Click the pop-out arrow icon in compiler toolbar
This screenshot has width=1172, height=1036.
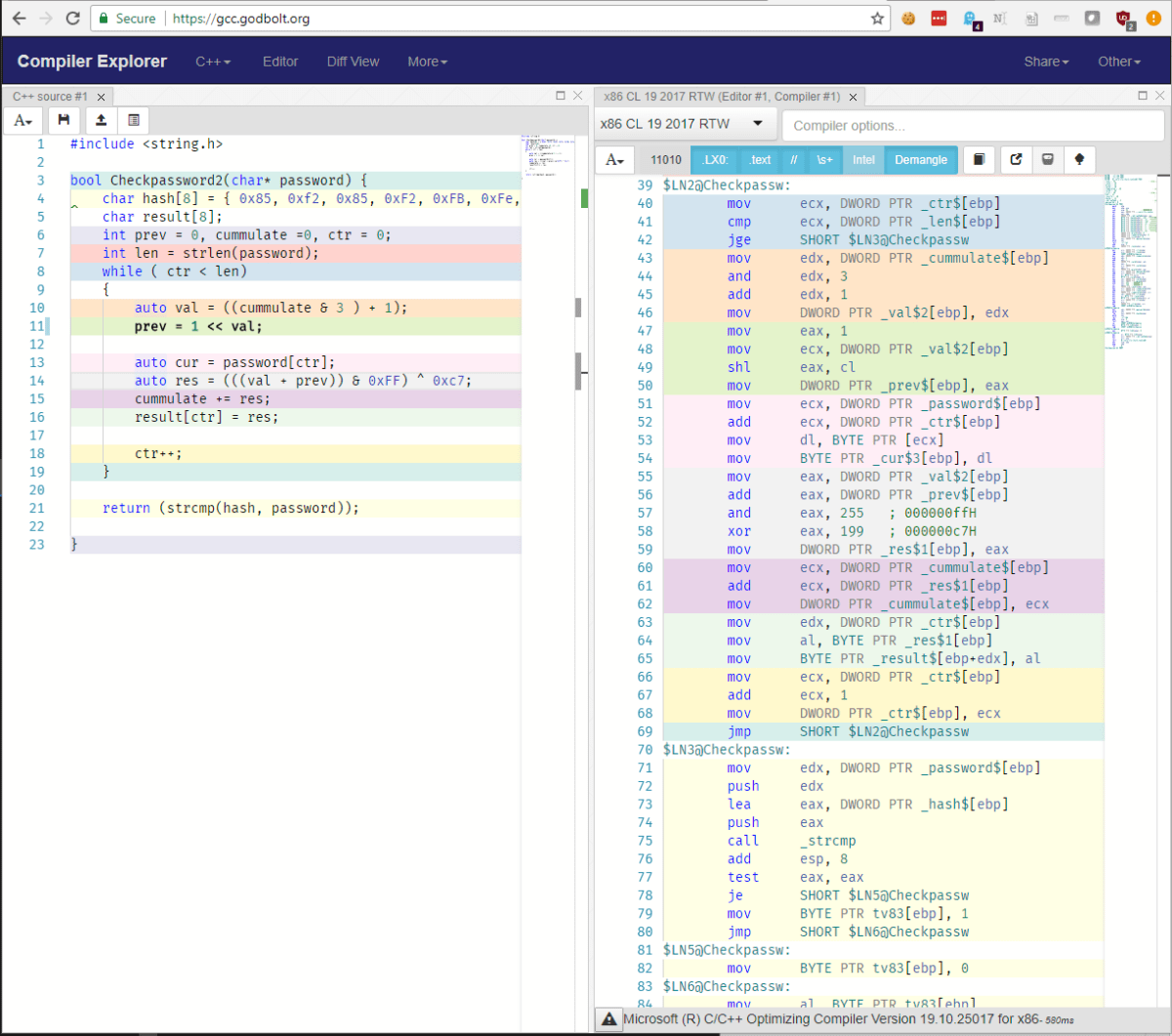(1016, 159)
